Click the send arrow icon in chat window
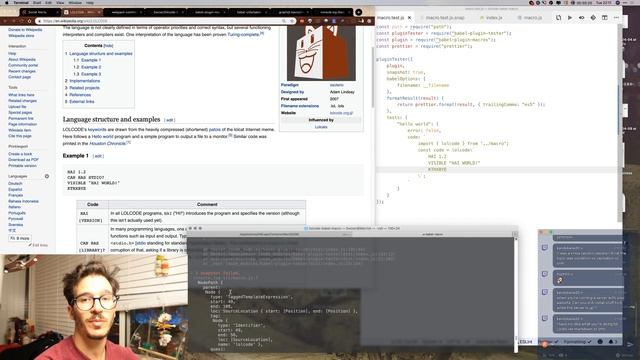The width and height of the screenshot is (640, 360). point(631,344)
